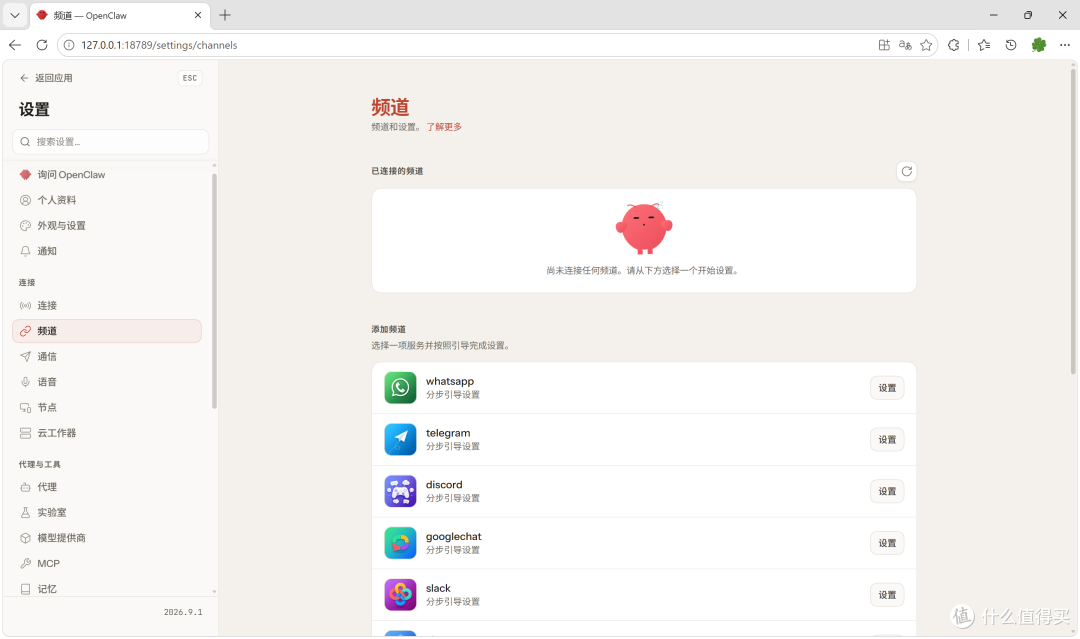Click the 云工作器 server icon

click(x=25, y=433)
